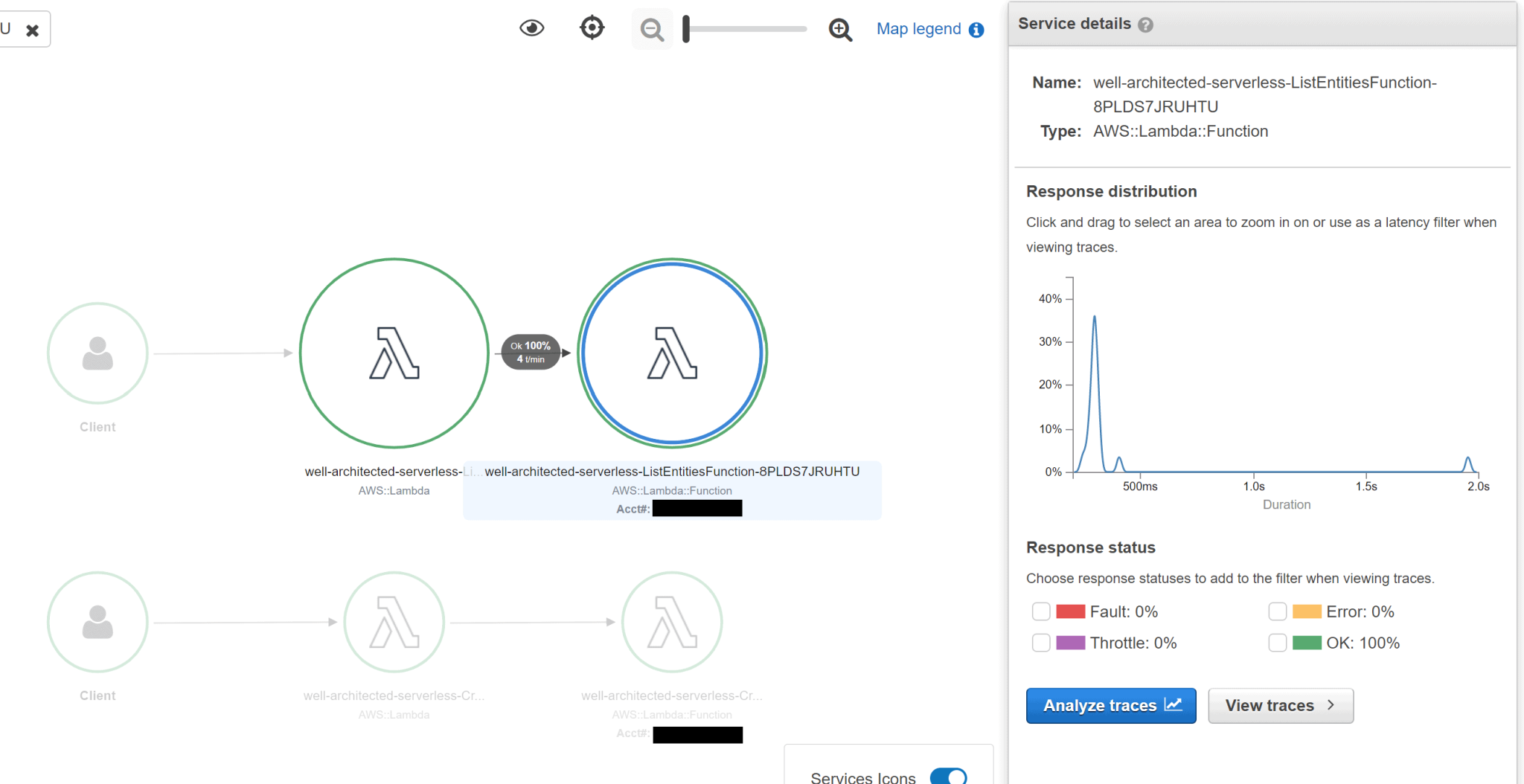Select the well-architected-serverless-Cr Lambda node
1524x784 pixels.
[x=394, y=623]
